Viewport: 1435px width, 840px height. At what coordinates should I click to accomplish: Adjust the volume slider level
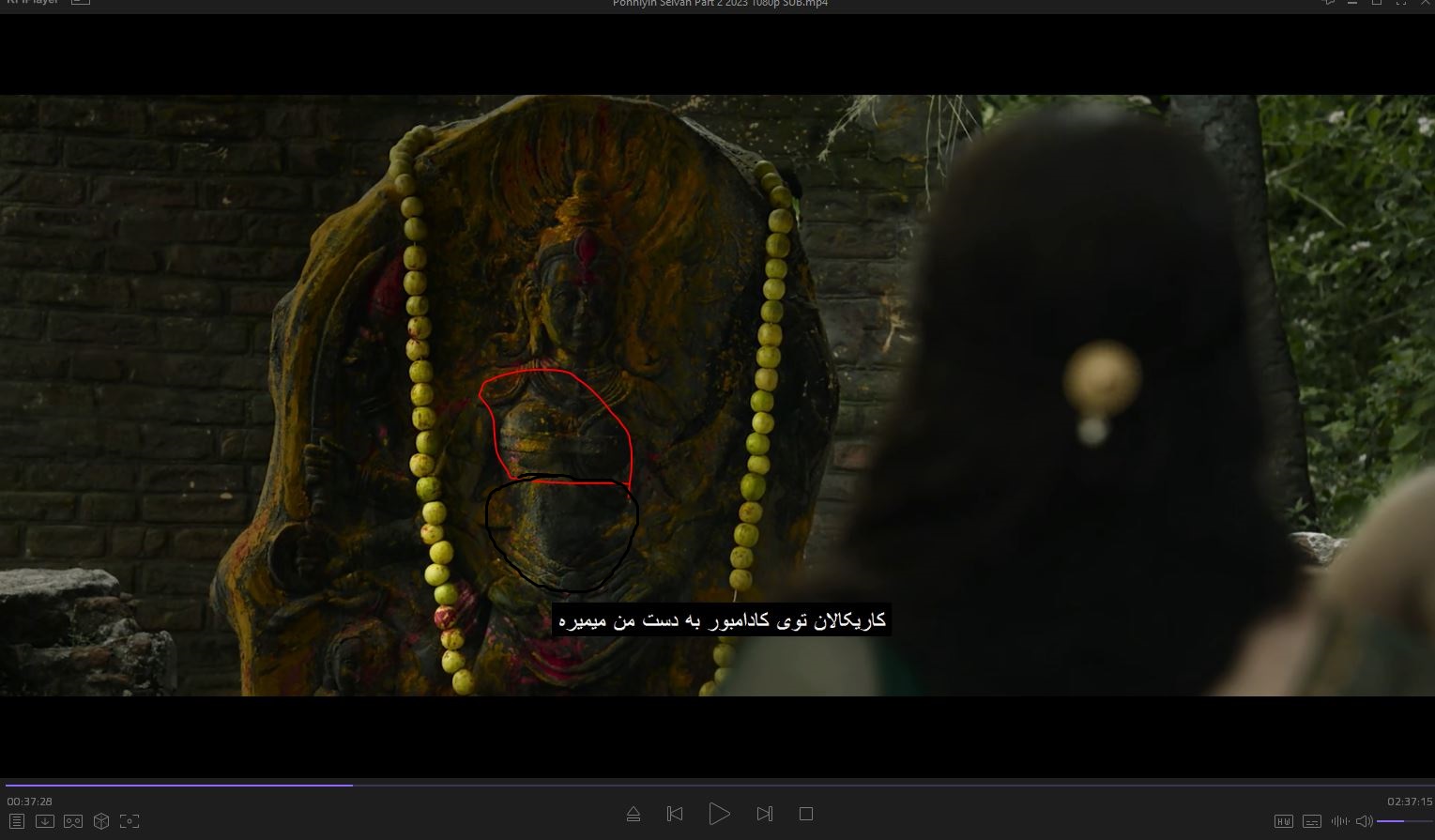point(1403,821)
